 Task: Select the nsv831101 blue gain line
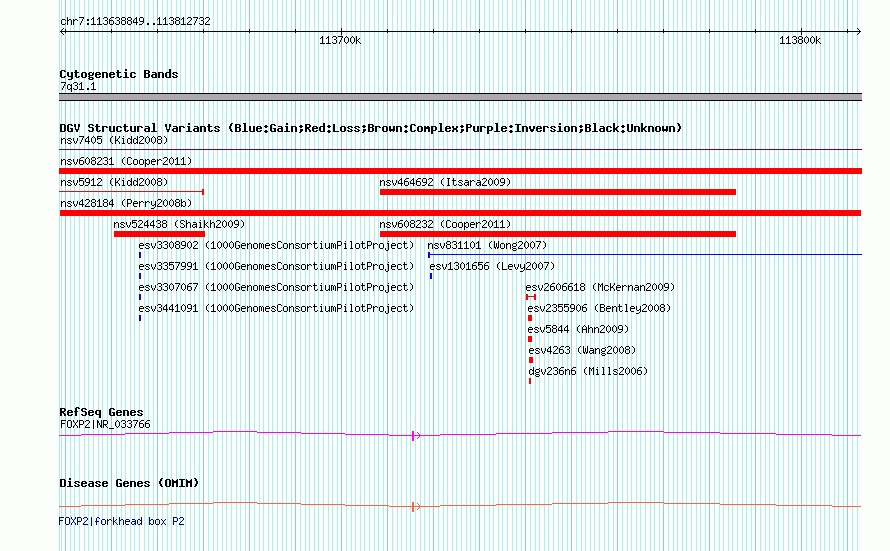pyautogui.click(x=645, y=255)
